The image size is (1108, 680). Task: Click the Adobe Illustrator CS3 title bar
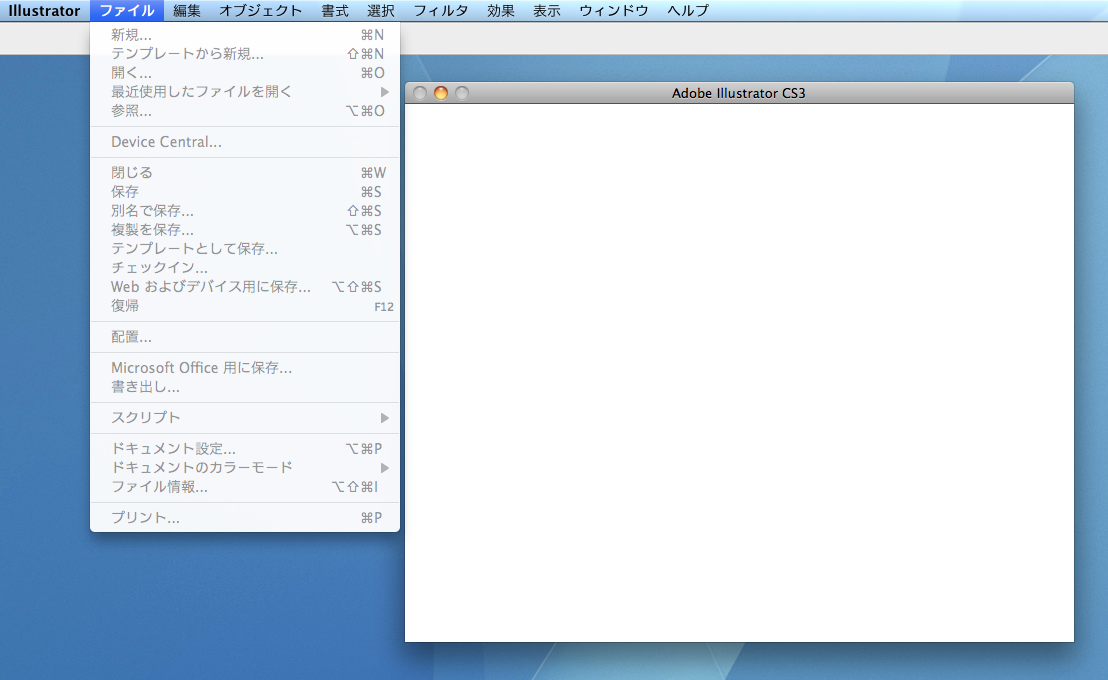739,93
